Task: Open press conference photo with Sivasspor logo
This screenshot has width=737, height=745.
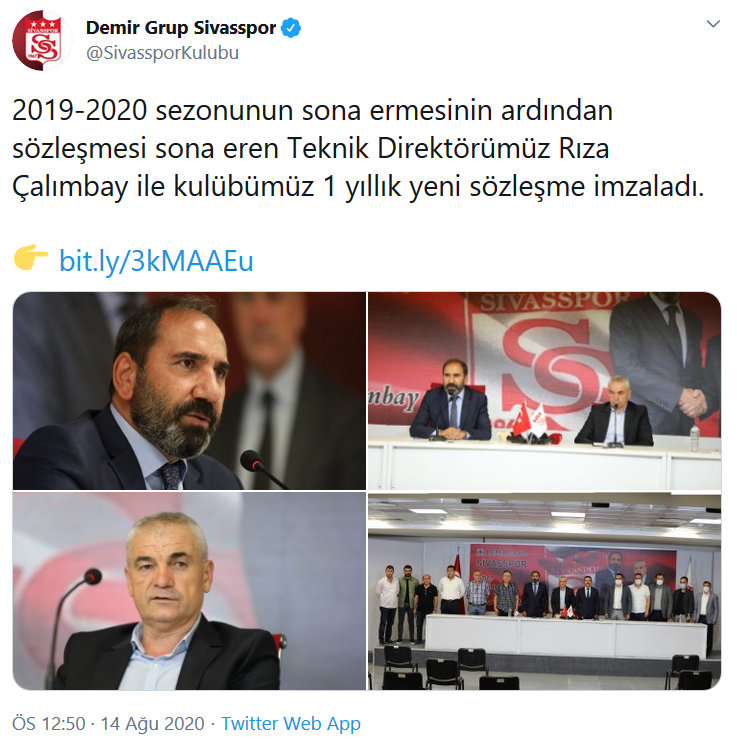Action: point(545,391)
